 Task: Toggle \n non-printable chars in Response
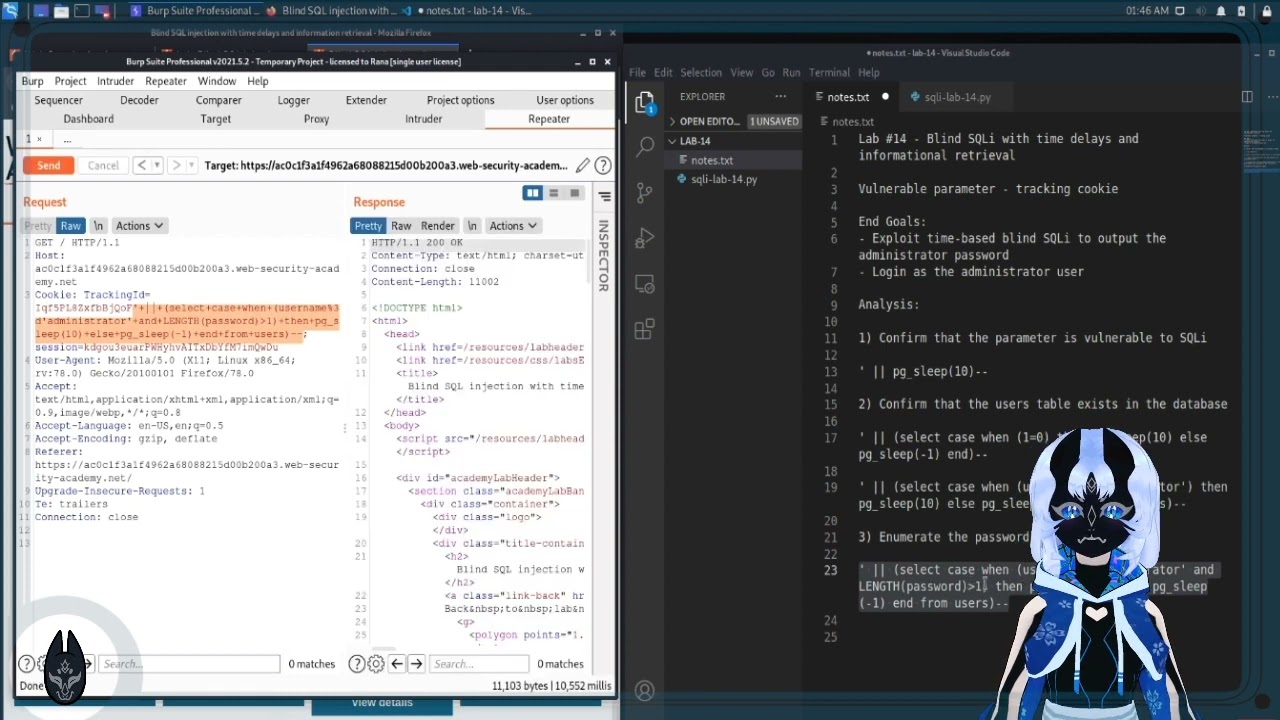[x=472, y=226]
